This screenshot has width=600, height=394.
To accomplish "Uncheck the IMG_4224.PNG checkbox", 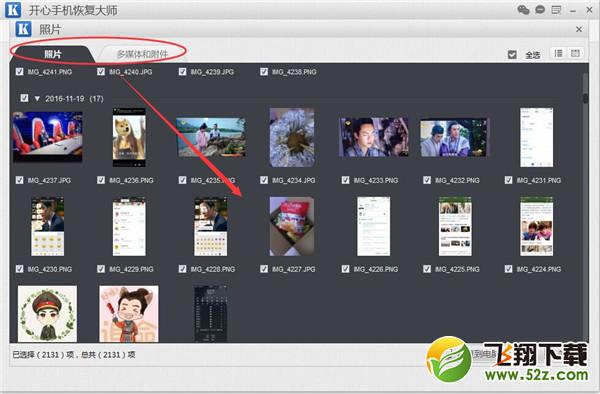I will click(509, 269).
